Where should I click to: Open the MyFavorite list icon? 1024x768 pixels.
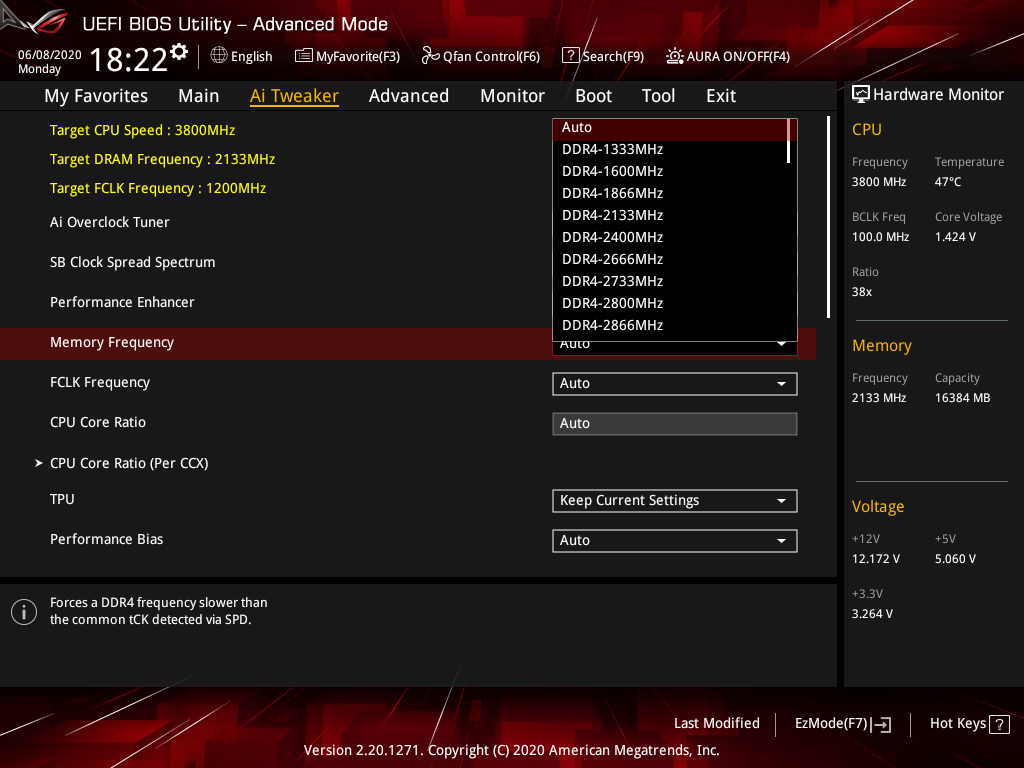click(x=304, y=56)
